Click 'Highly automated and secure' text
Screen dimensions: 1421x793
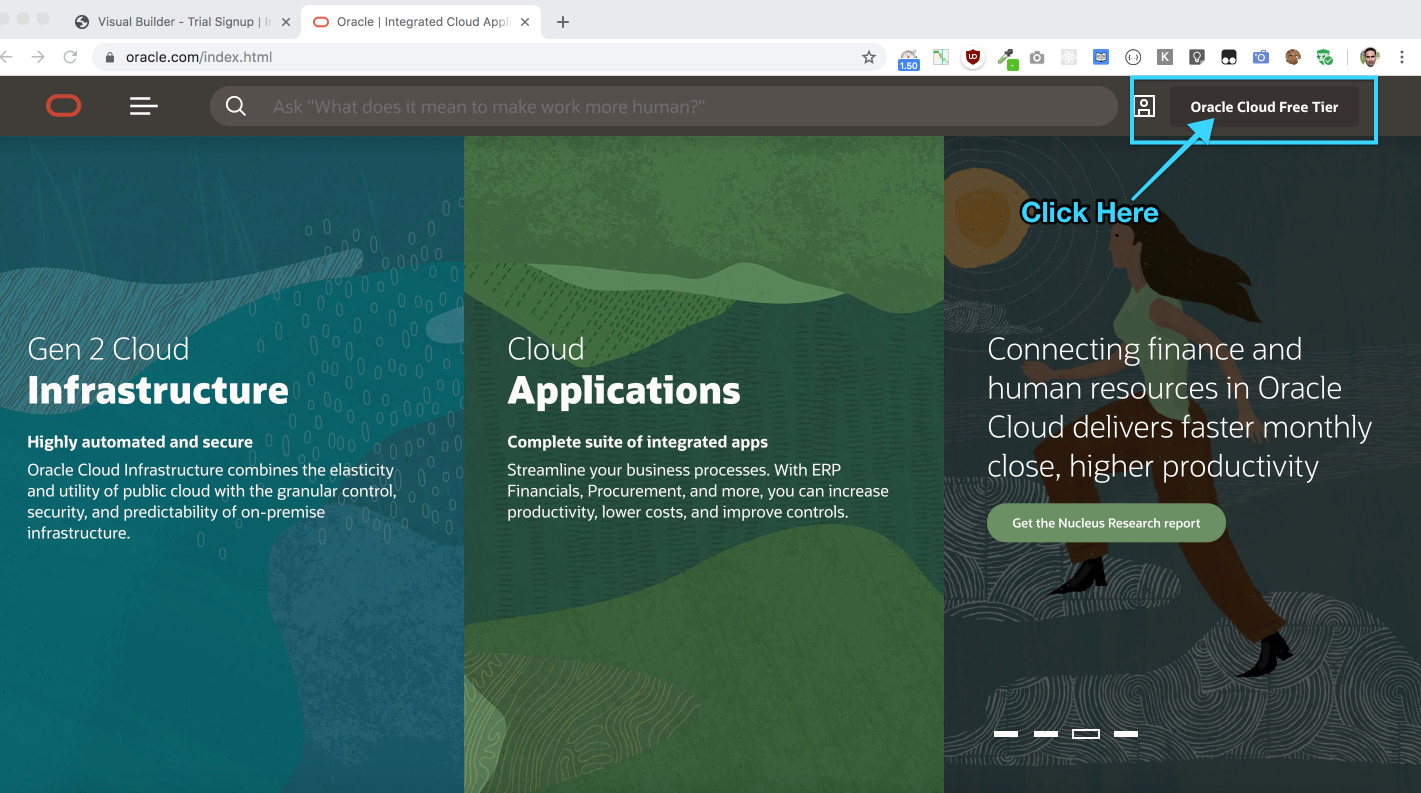pyautogui.click(x=140, y=441)
